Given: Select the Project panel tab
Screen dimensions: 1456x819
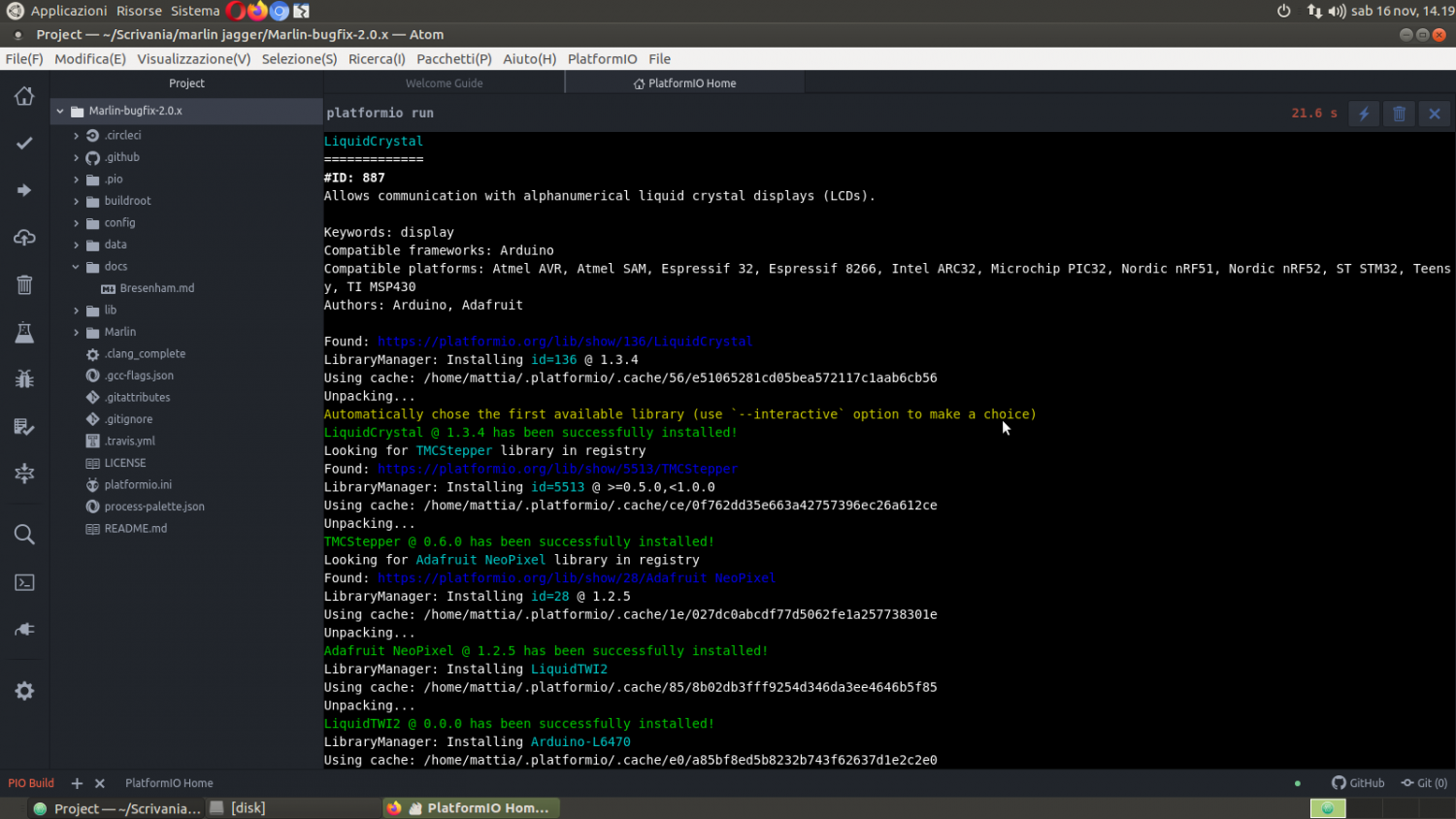Looking at the screenshot, I should point(186,83).
